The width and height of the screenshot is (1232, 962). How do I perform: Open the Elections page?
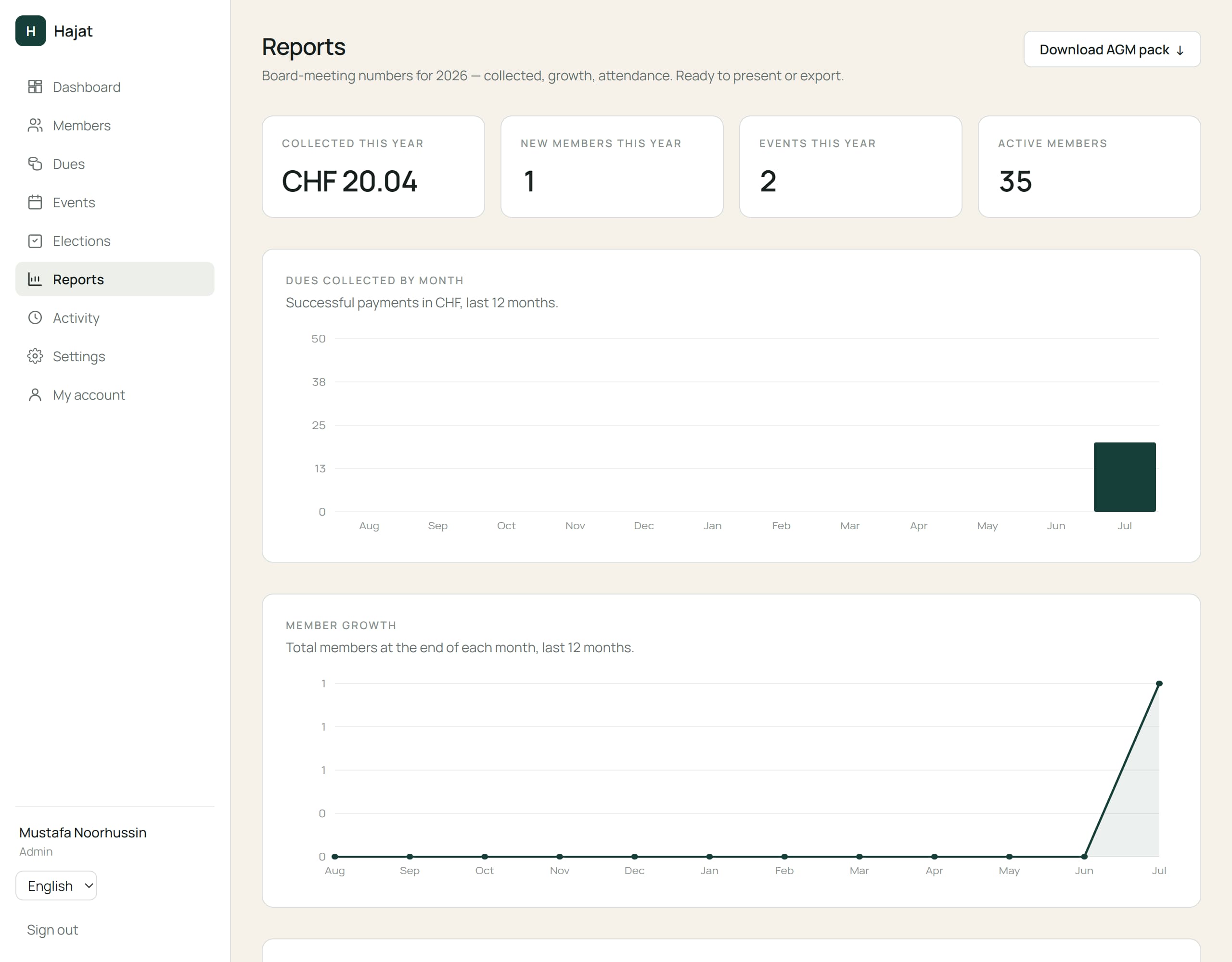click(115, 241)
